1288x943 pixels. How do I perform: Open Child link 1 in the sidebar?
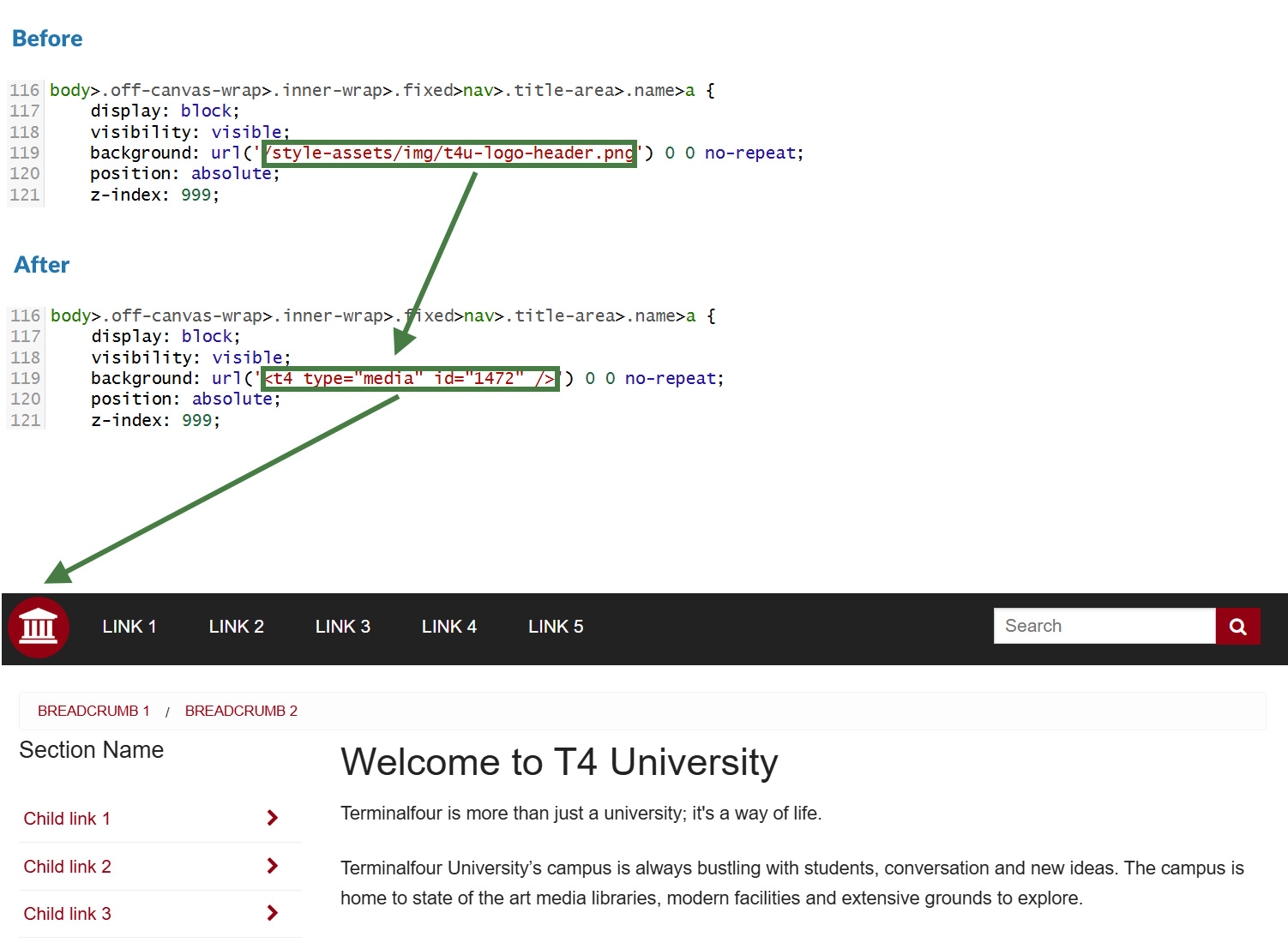pos(67,819)
